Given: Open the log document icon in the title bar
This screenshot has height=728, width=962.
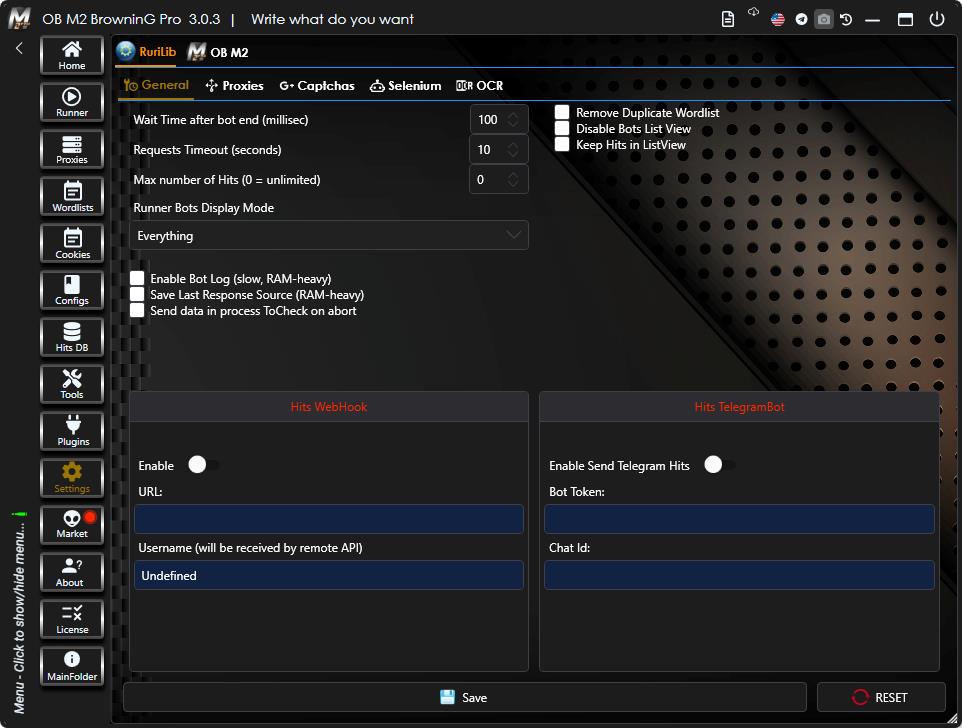Looking at the screenshot, I should [x=728, y=20].
